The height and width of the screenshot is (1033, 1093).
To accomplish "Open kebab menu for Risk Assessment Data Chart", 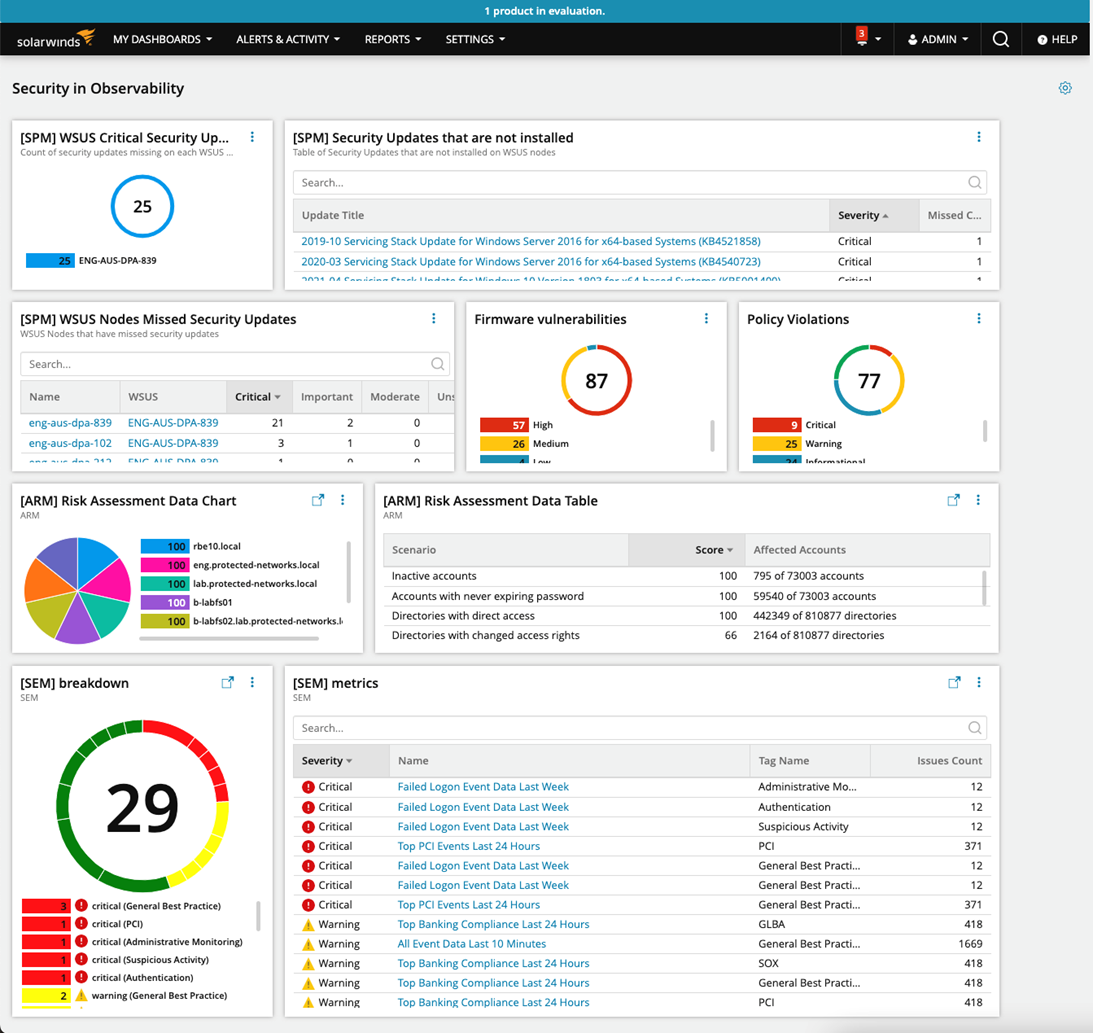I will [342, 500].
